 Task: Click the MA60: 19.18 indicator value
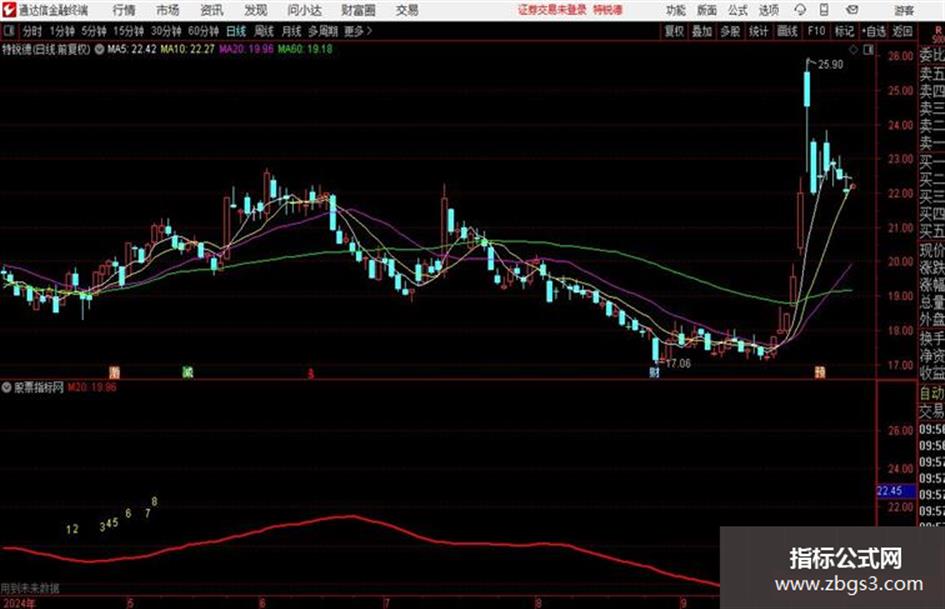(305, 49)
